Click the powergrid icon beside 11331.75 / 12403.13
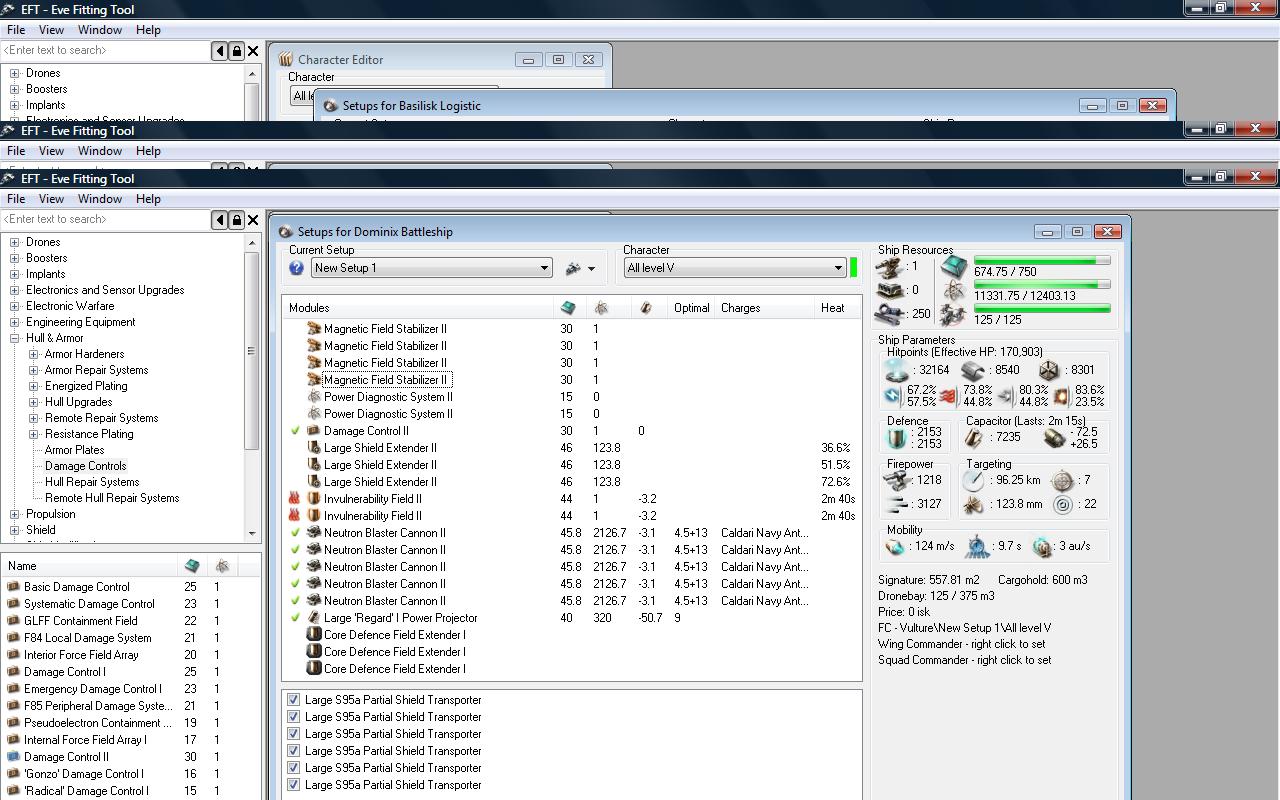This screenshot has height=800, width=1280. click(954, 290)
